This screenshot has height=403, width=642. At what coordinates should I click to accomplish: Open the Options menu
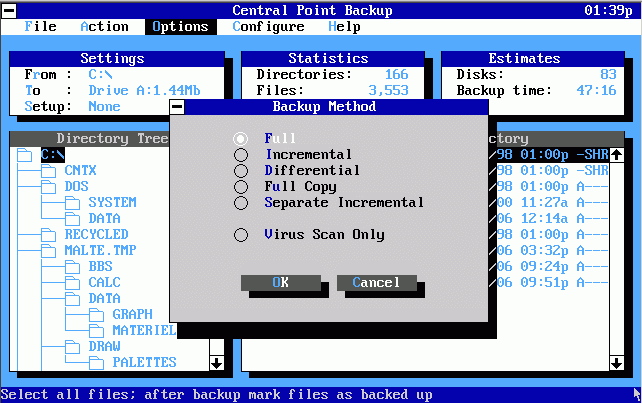tap(180, 27)
